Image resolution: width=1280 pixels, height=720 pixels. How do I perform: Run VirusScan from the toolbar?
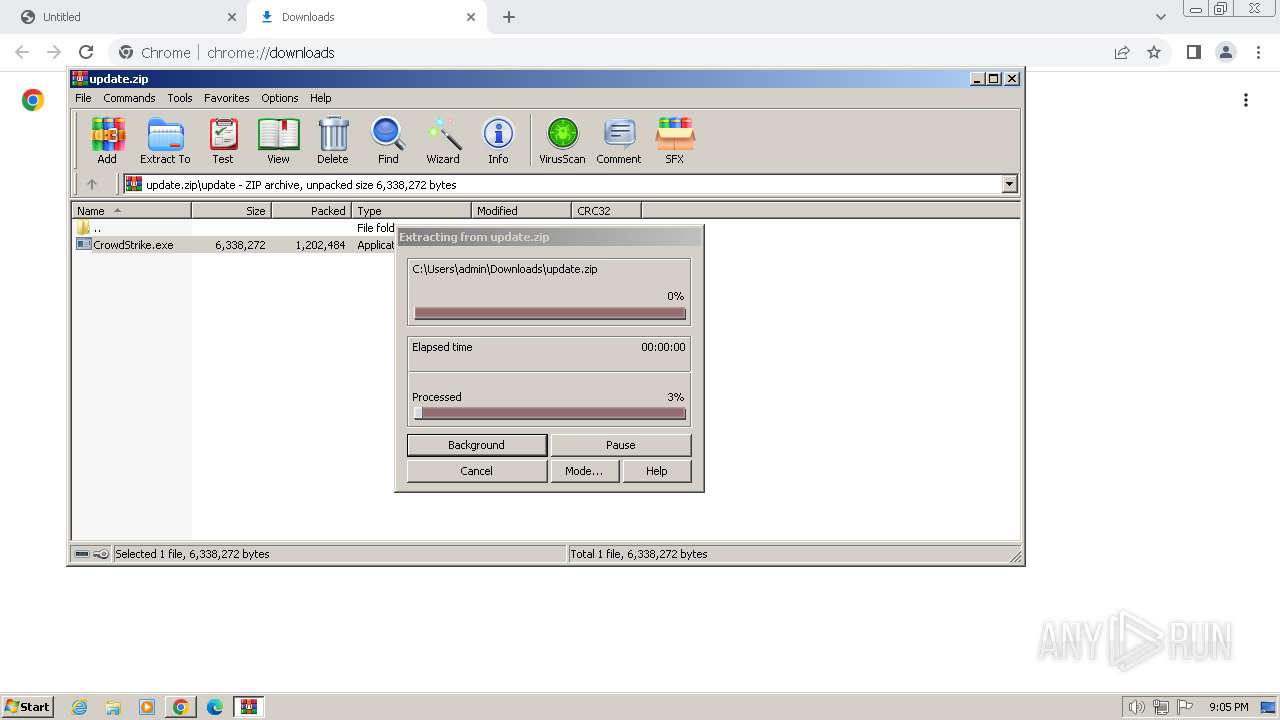coord(562,140)
